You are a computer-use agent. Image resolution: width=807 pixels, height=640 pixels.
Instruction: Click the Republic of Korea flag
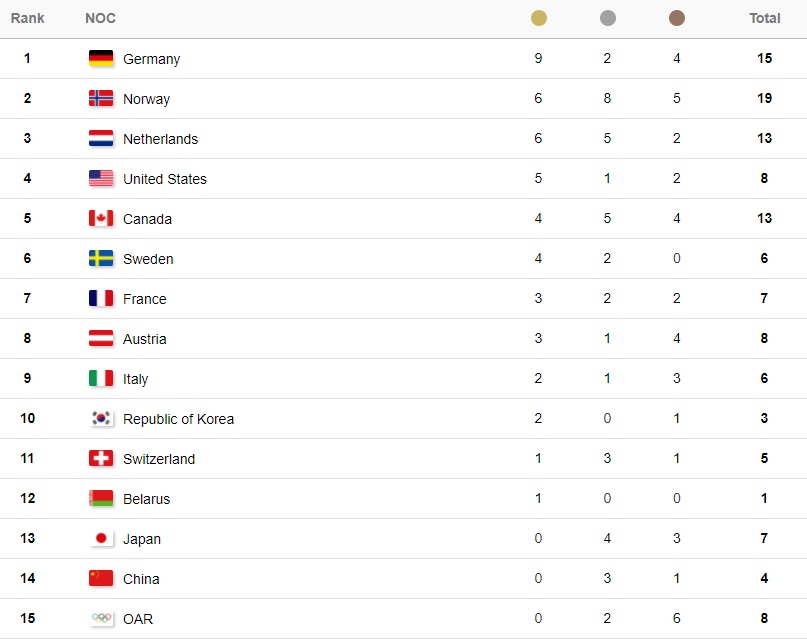click(101, 418)
